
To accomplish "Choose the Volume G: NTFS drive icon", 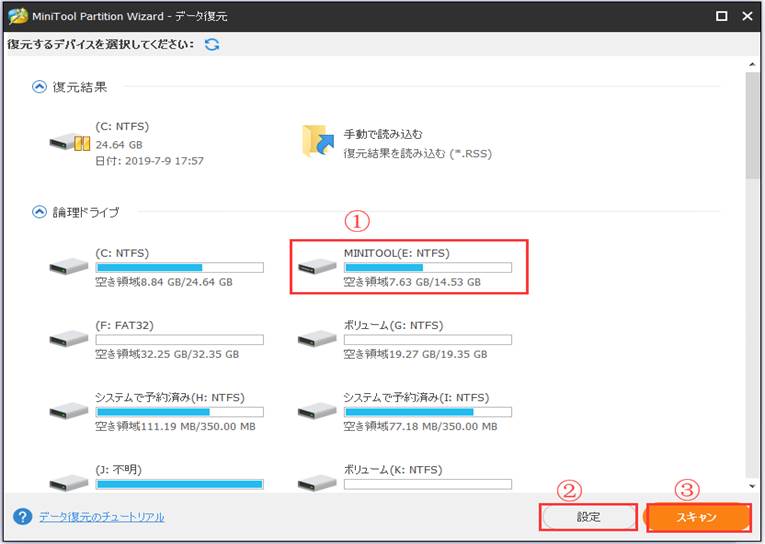I will coord(318,339).
